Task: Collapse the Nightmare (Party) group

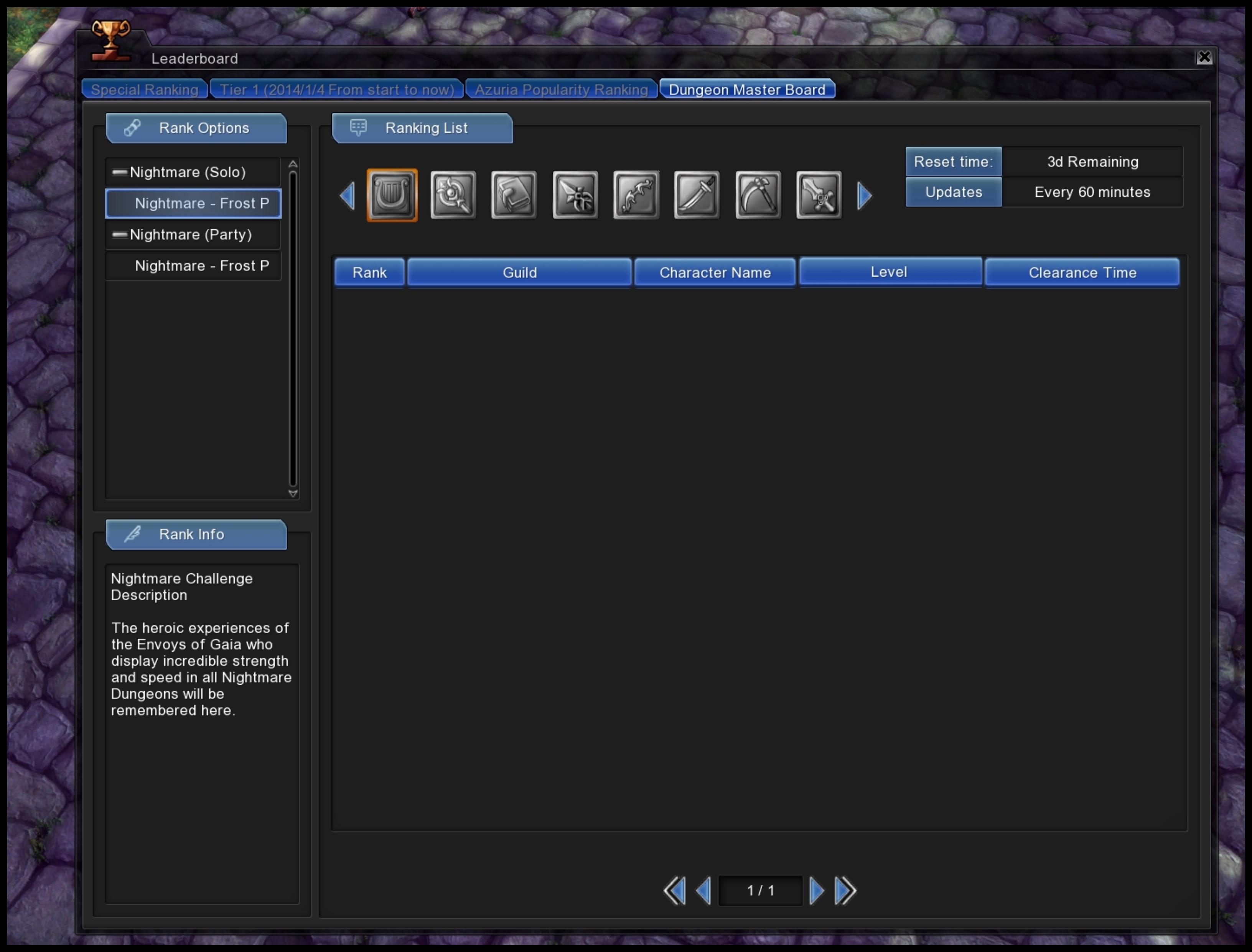Action: click(x=119, y=234)
